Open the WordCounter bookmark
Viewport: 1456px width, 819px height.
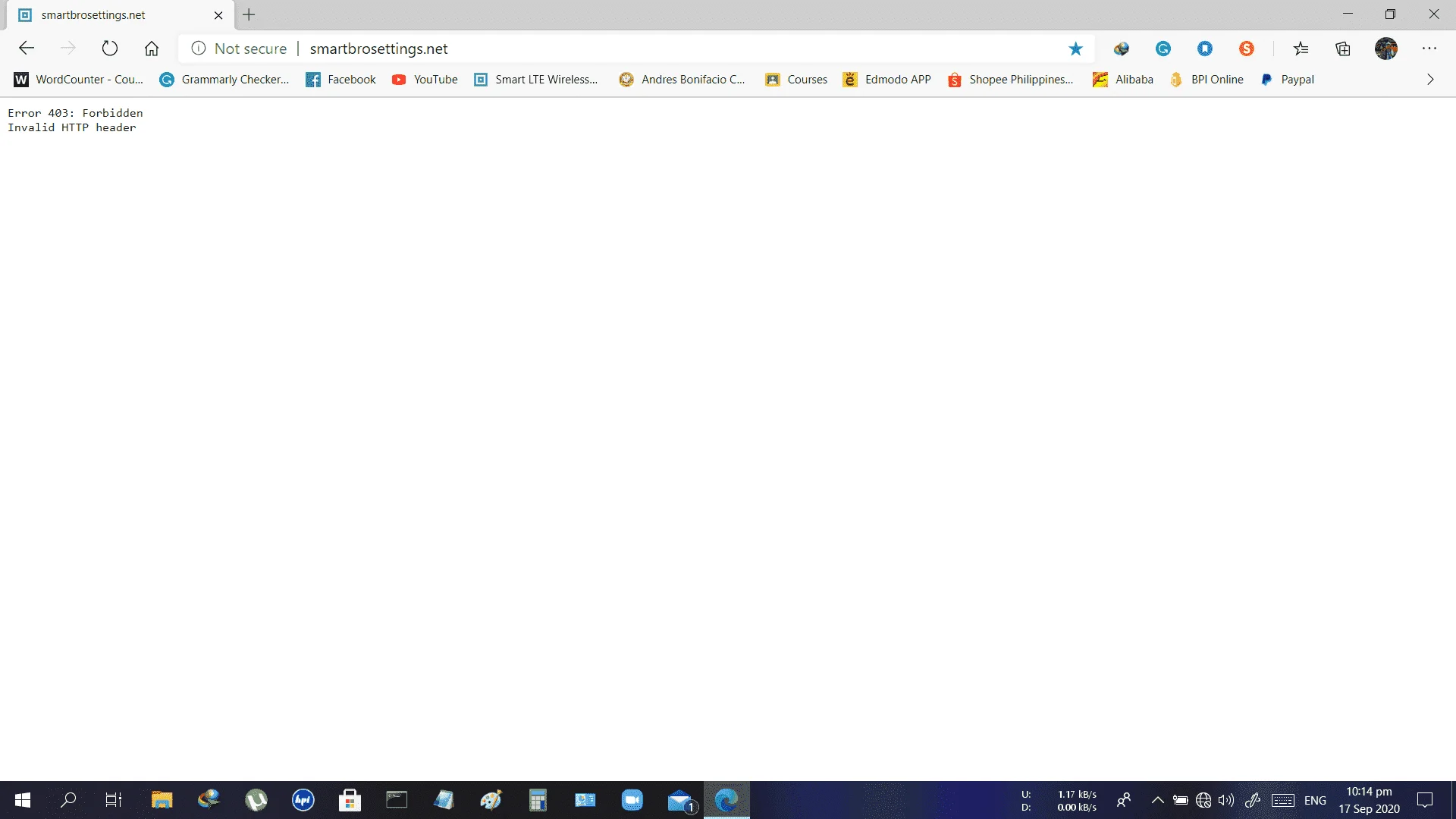click(x=79, y=80)
